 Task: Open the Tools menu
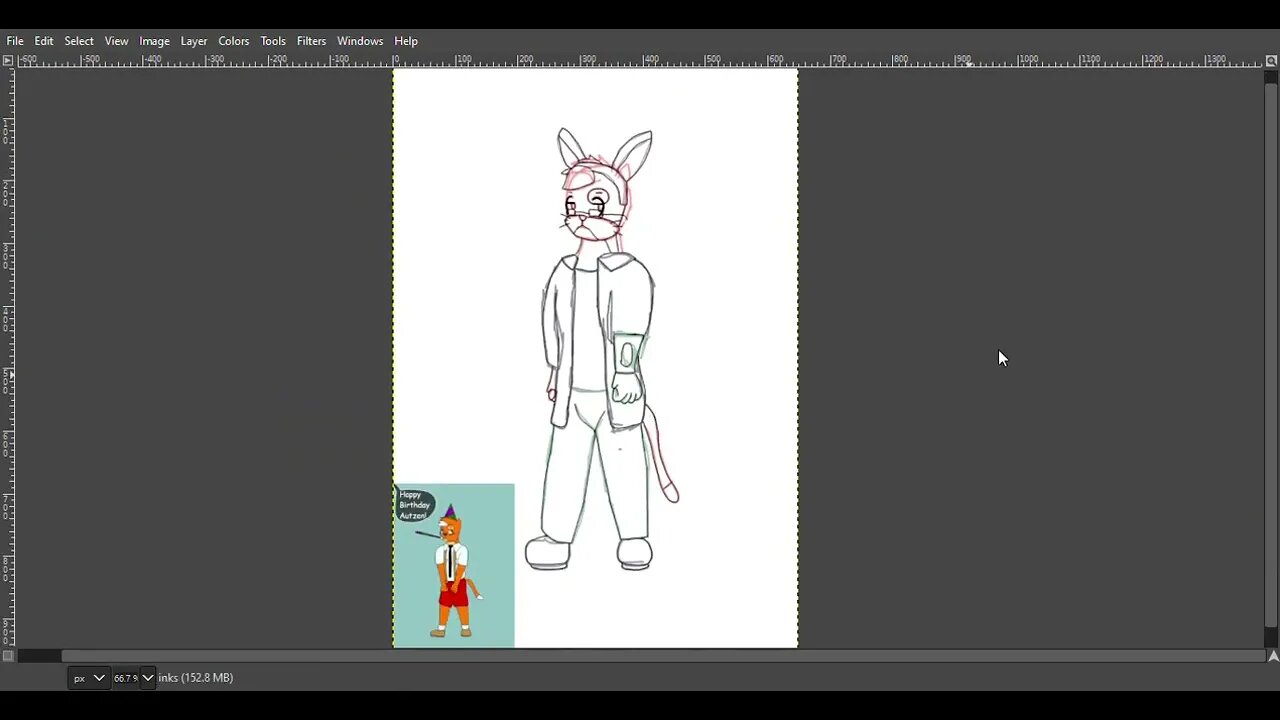pyautogui.click(x=273, y=41)
